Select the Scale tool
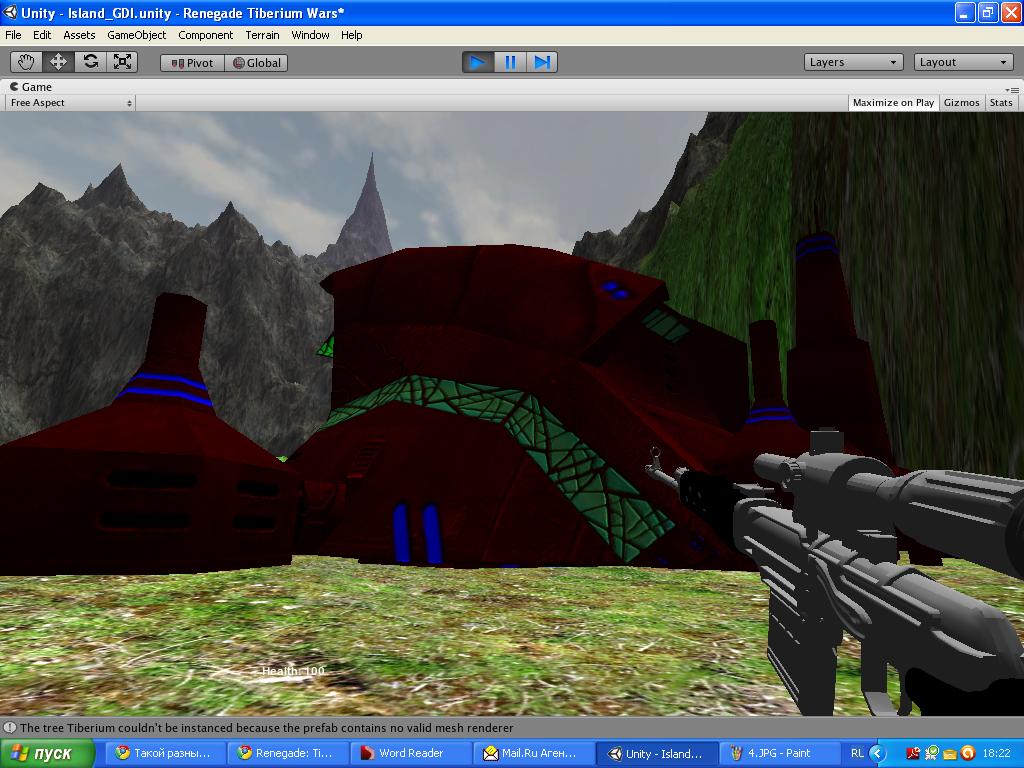The width and height of the screenshot is (1024, 768). pyautogui.click(x=122, y=62)
